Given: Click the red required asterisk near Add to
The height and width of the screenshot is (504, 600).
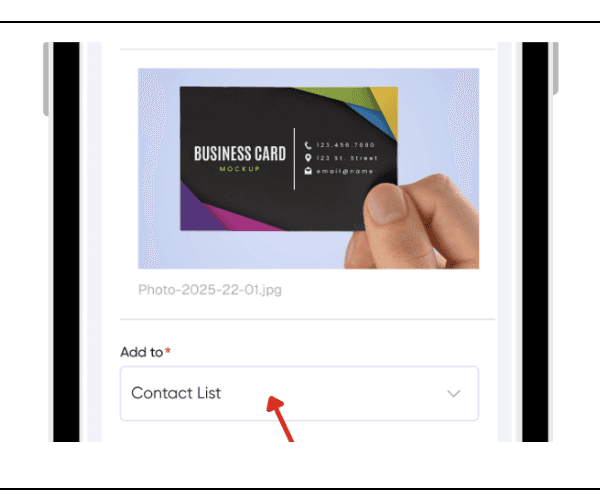Looking at the screenshot, I should click(x=168, y=350).
